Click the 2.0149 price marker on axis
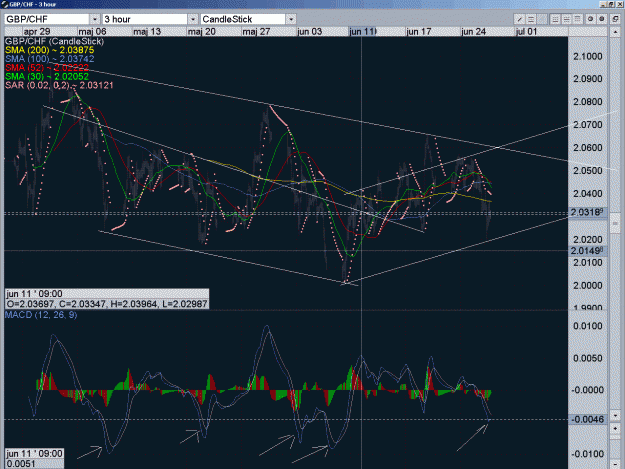 (x=588, y=251)
